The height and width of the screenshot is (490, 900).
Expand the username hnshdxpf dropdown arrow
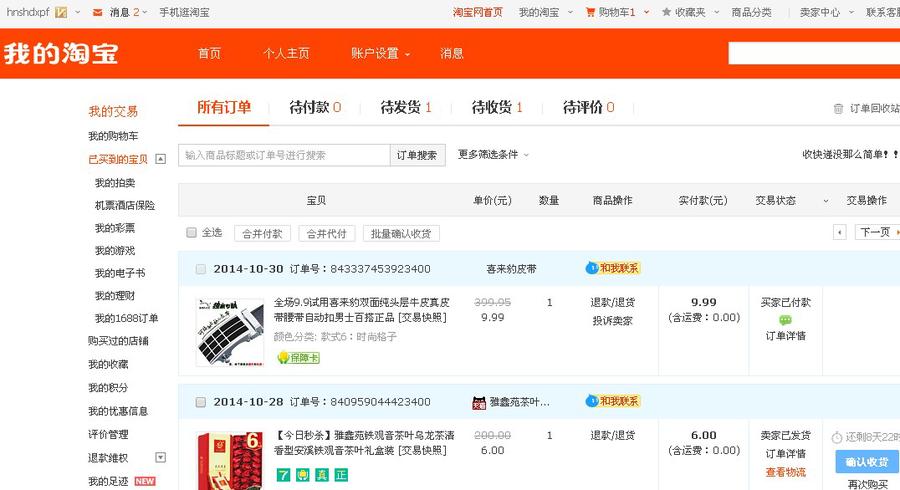[x=77, y=12]
